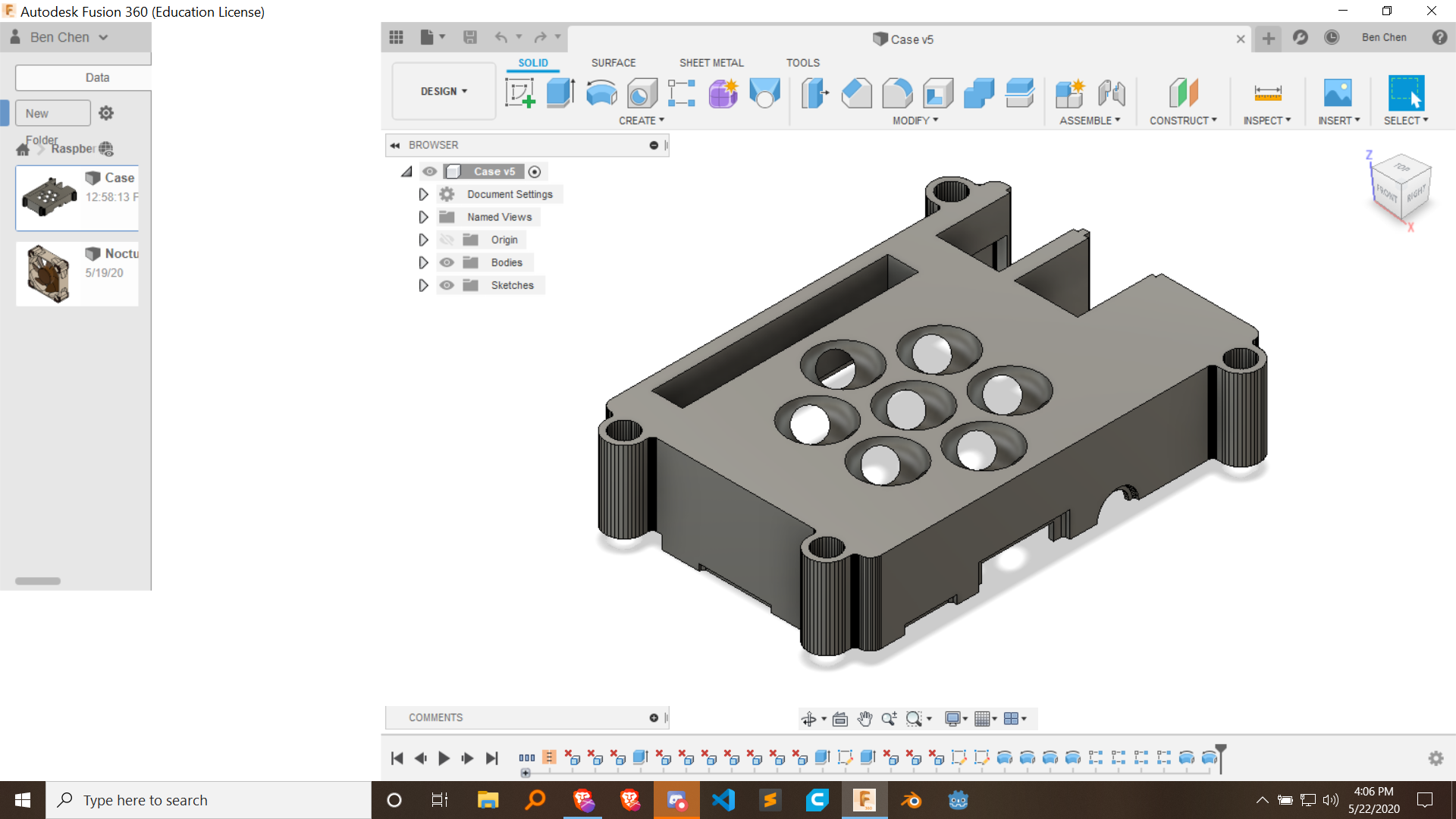Click Insert decal image icon
The width and height of the screenshot is (1456, 819).
coord(1337,93)
